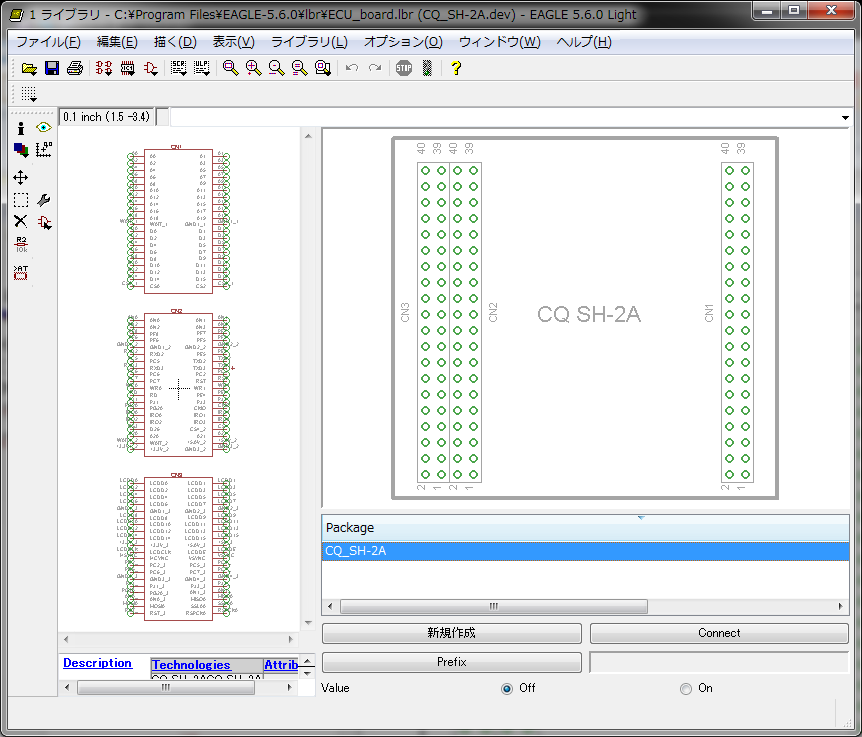
Task: Select the CQ_SH-2A package row
Action: (585, 551)
